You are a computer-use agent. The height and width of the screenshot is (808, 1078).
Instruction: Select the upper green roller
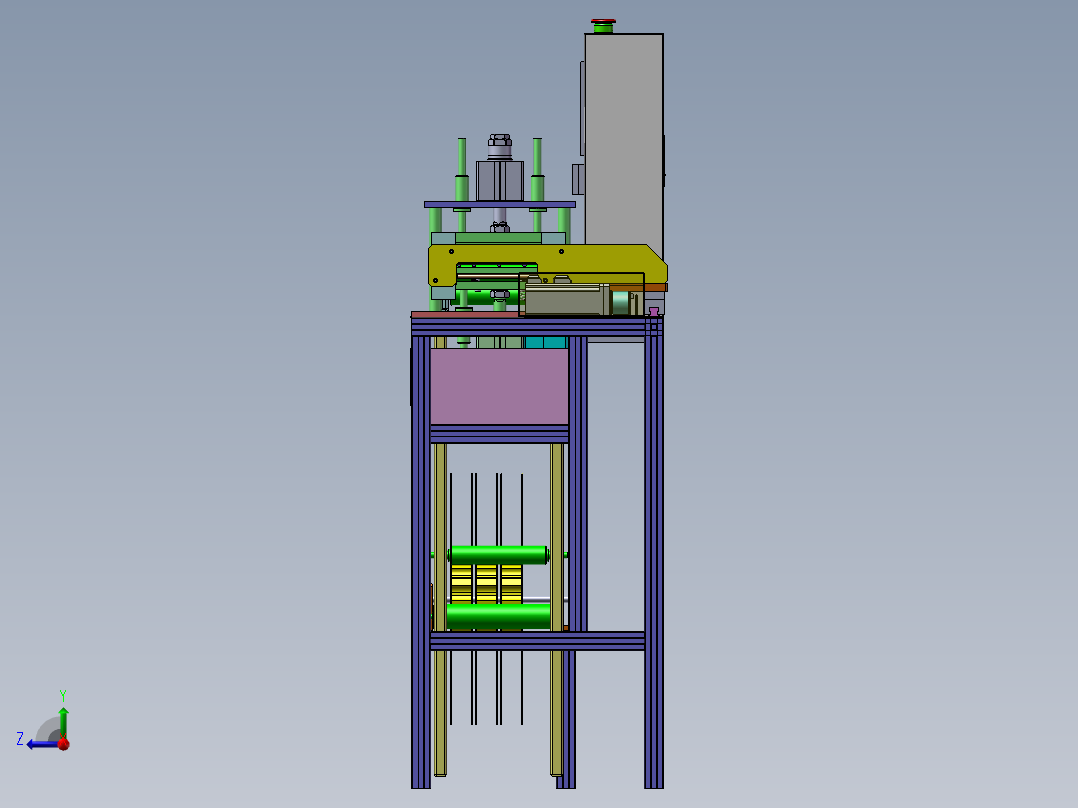498,556
